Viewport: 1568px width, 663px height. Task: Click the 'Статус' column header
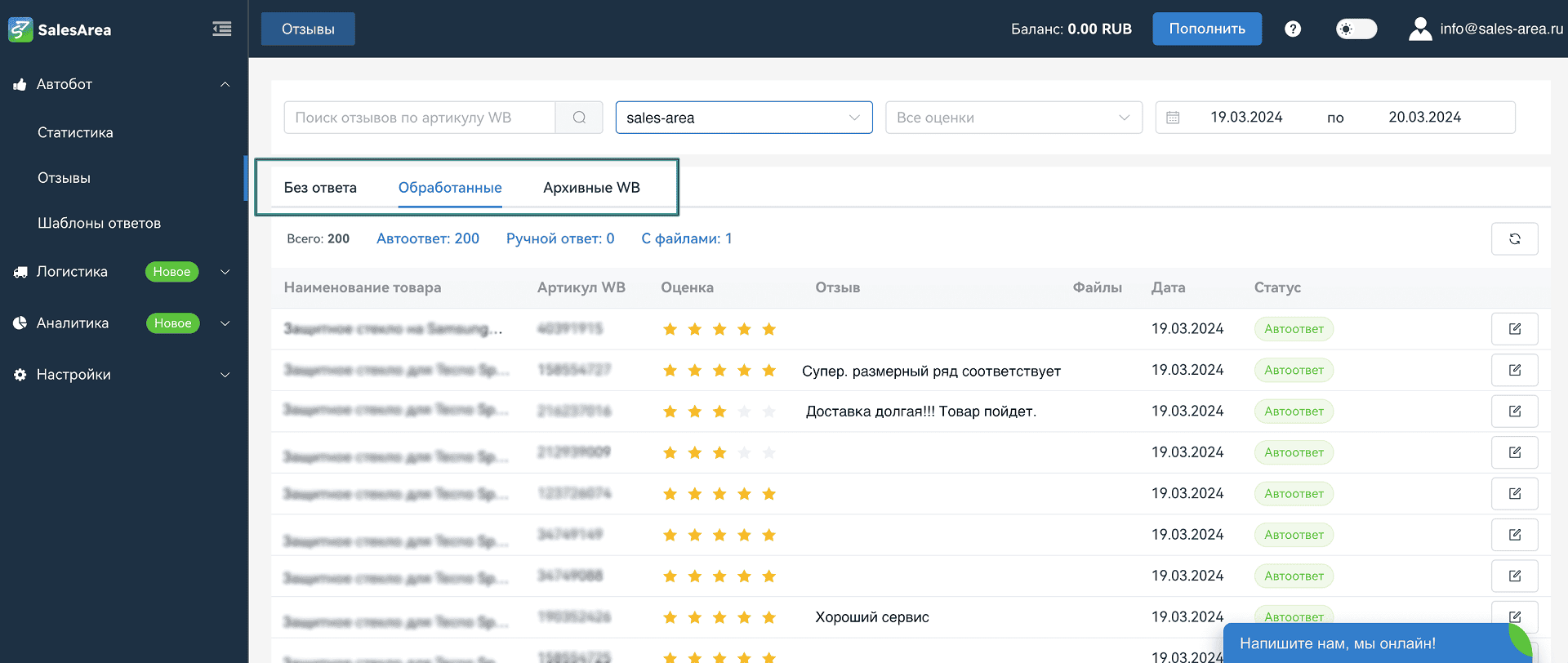pyautogui.click(x=1277, y=287)
